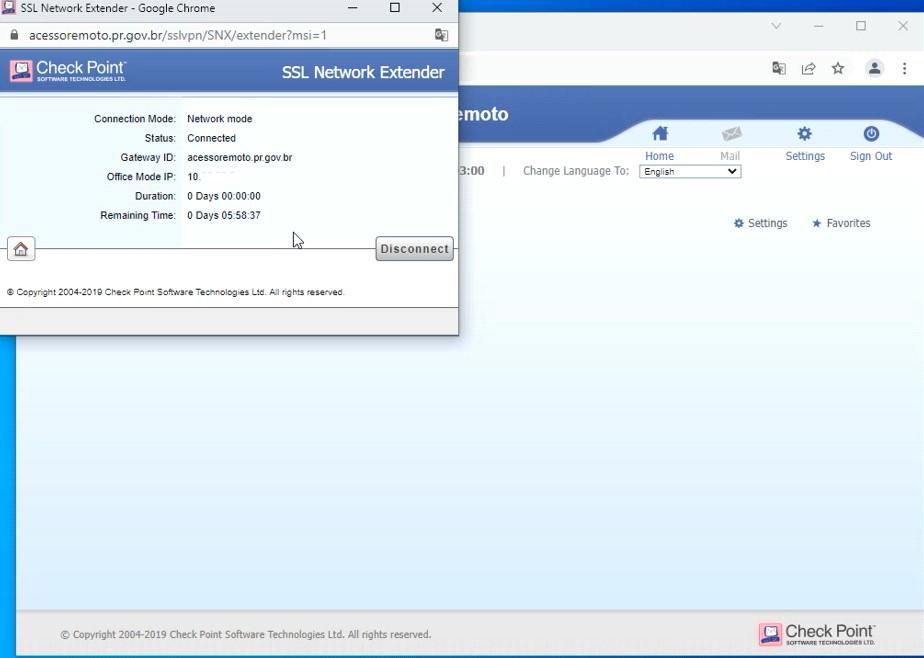Image resolution: width=924 pixels, height=658 pixels.
Task: Open the Mail tab in the portal
Action: (730, 144)
